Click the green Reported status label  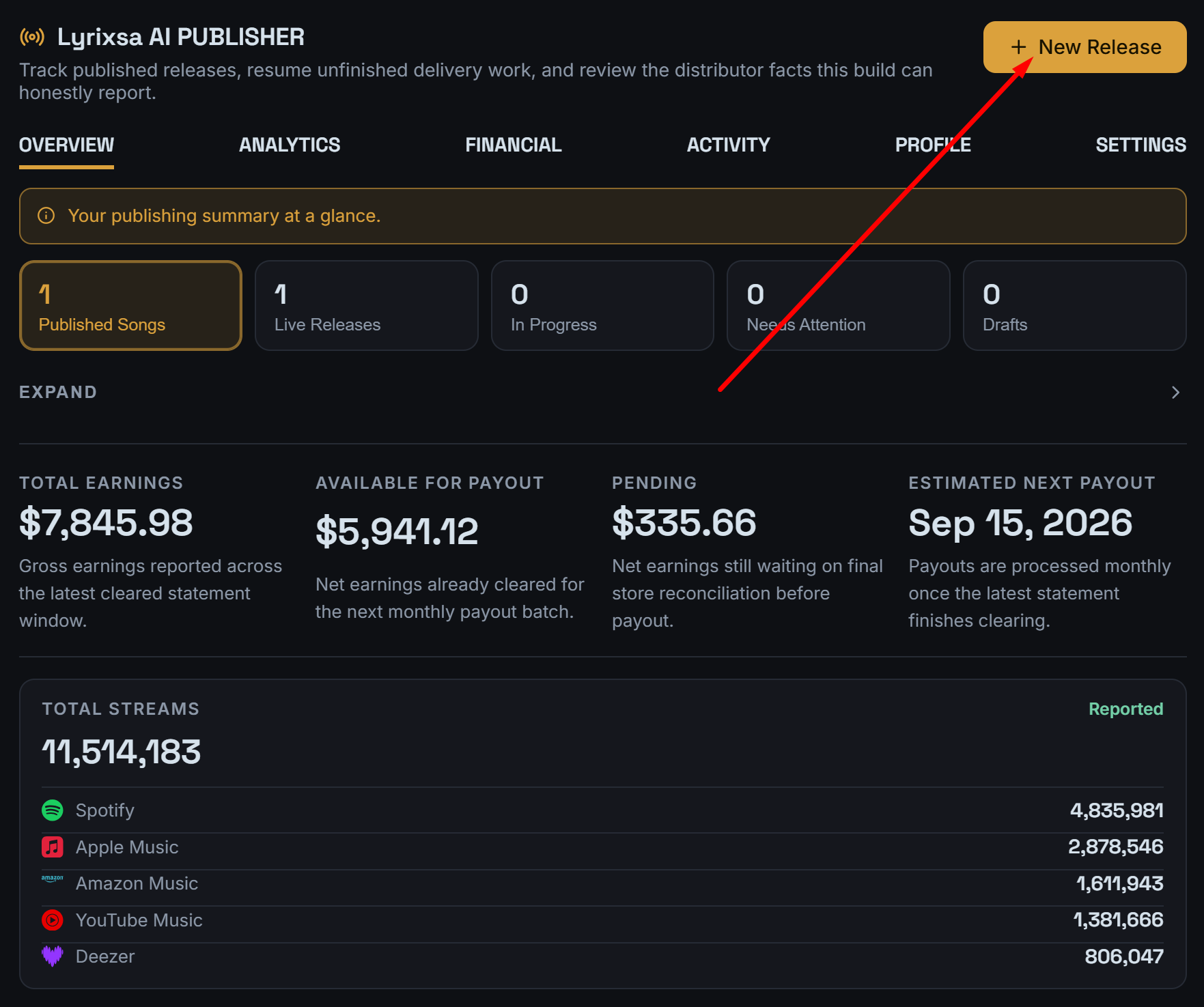point(1125,709)
